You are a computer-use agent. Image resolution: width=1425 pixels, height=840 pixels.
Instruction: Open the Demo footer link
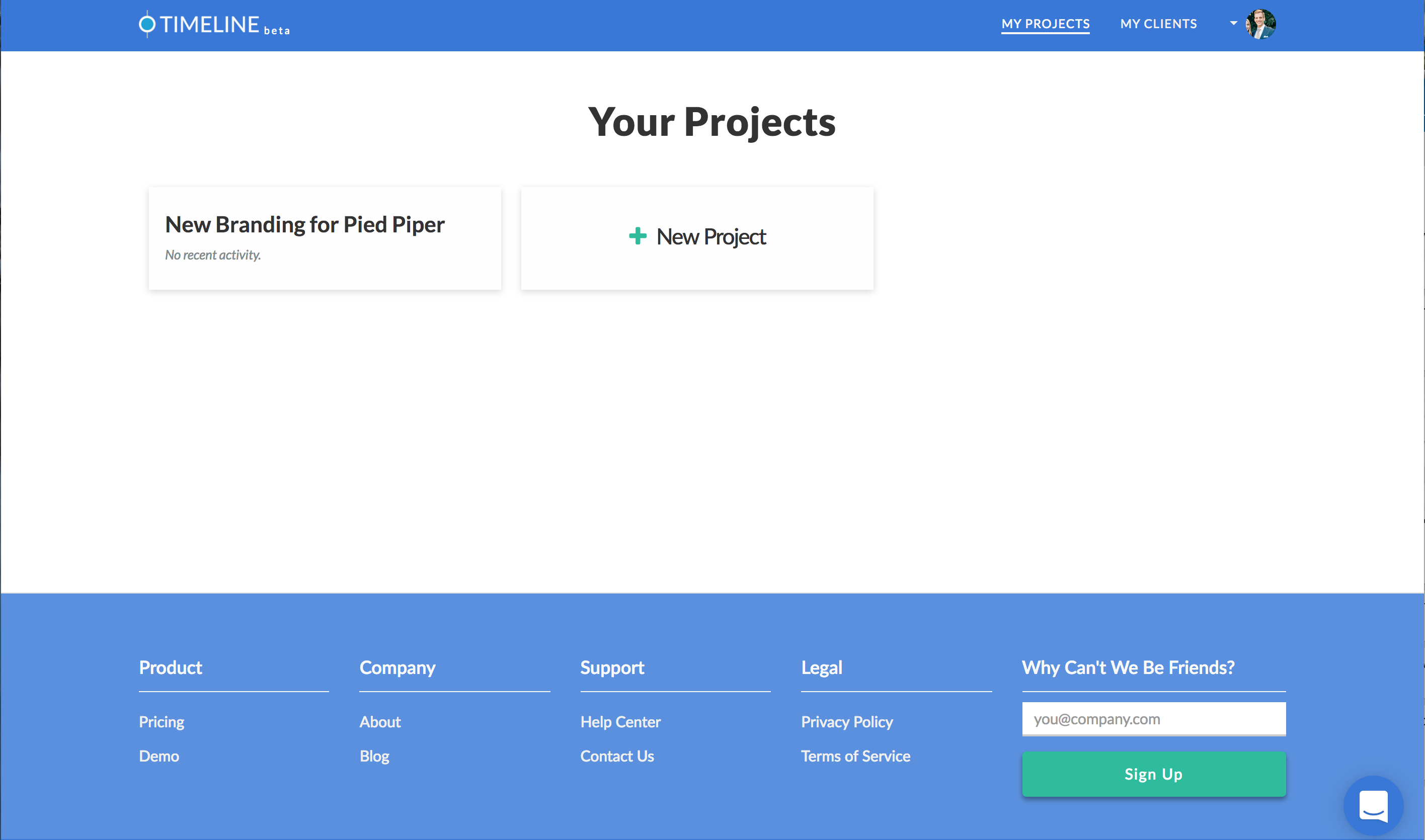pyautogui.click(x=159, y=756)
